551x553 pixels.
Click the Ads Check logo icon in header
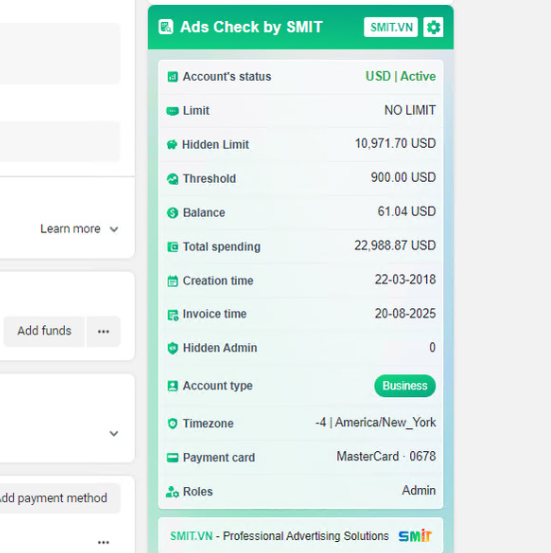pos(166,27)
